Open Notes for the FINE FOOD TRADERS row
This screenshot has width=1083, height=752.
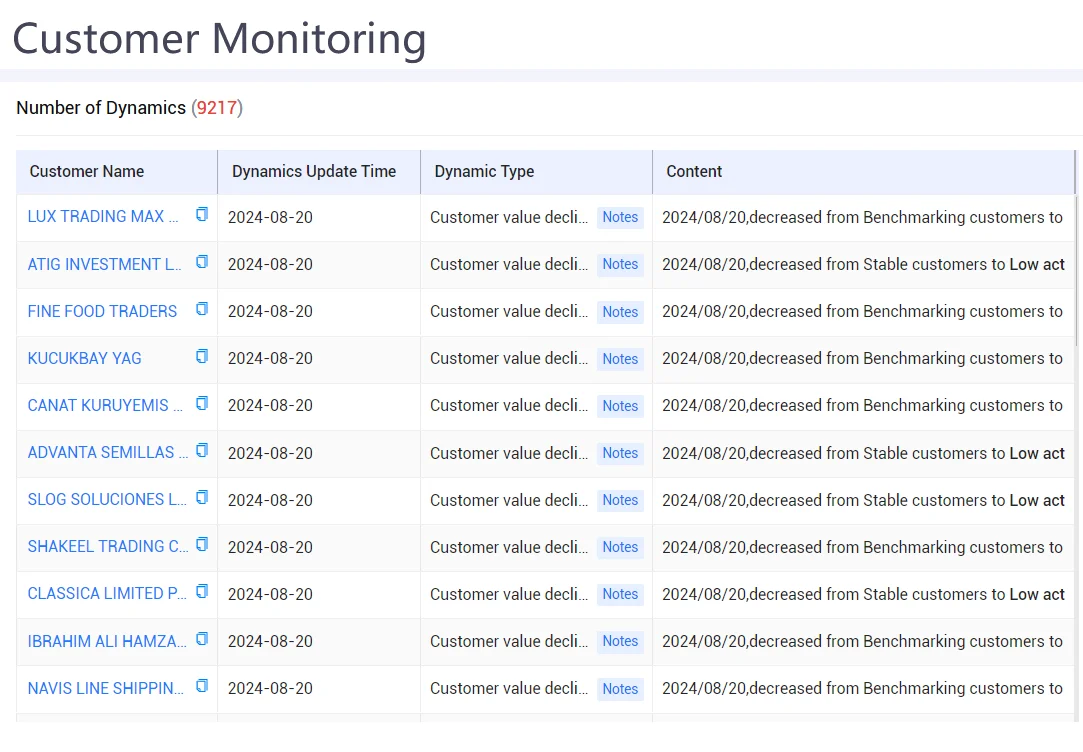coord(620,312)
